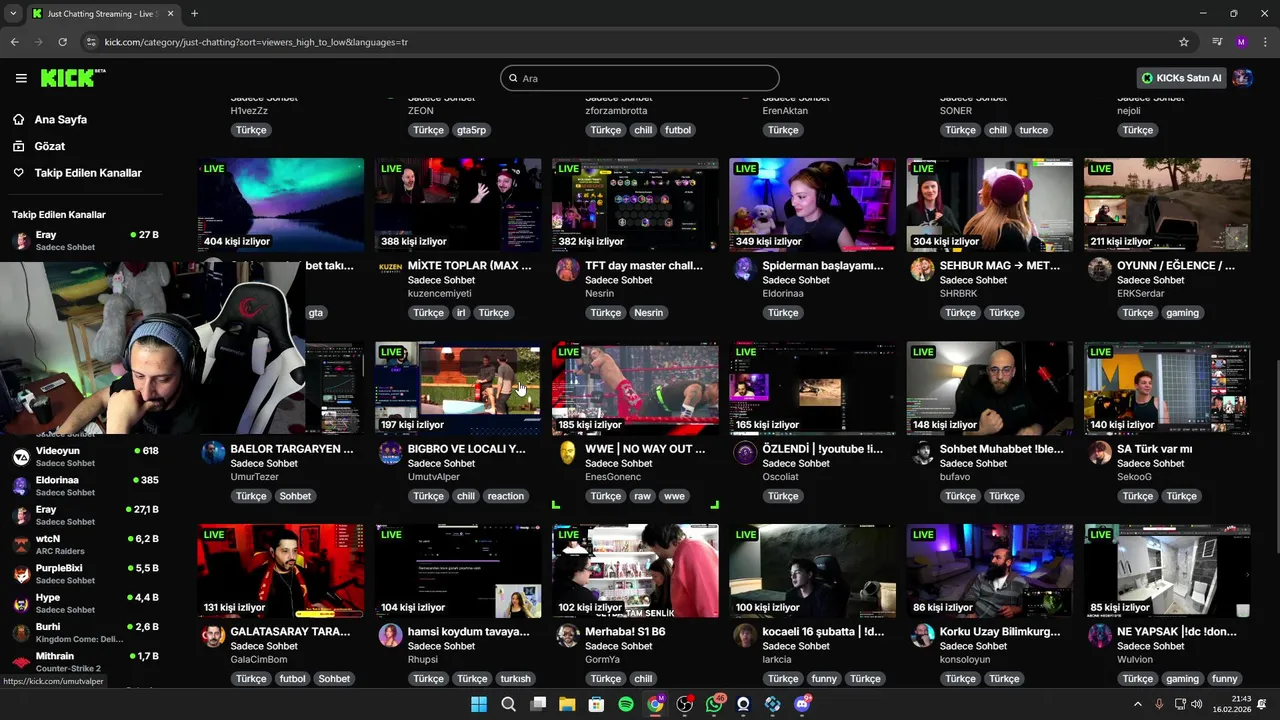Open the Windows Start menu

click(x=479, y=704)
